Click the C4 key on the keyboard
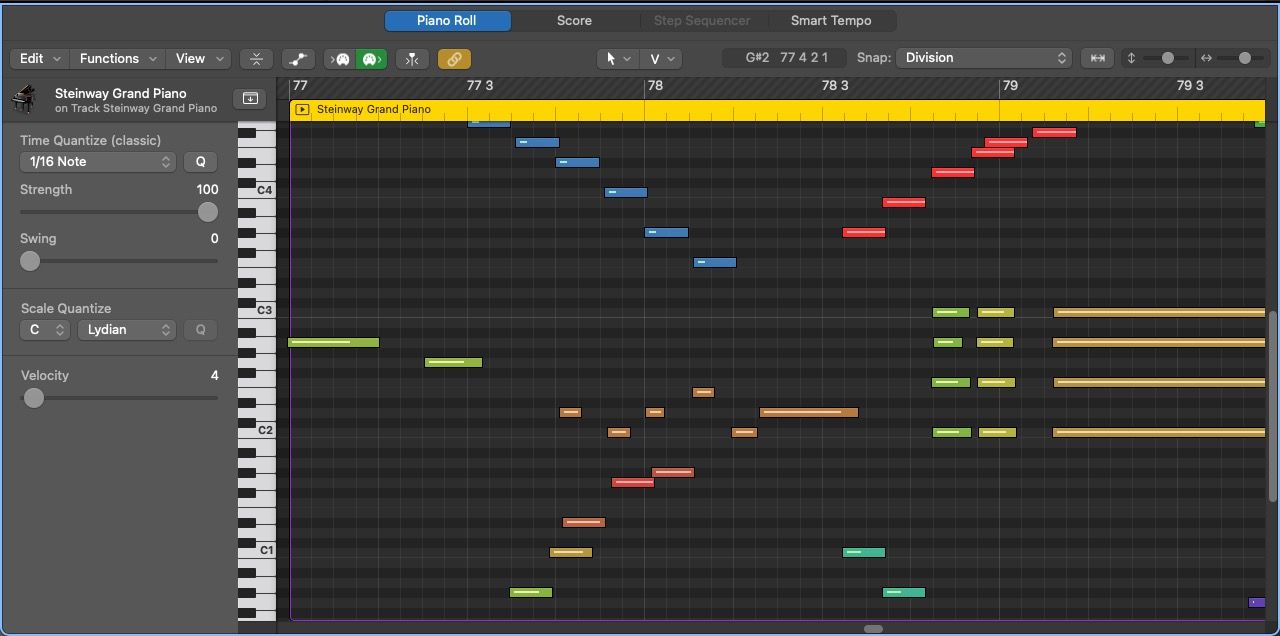 256,190
